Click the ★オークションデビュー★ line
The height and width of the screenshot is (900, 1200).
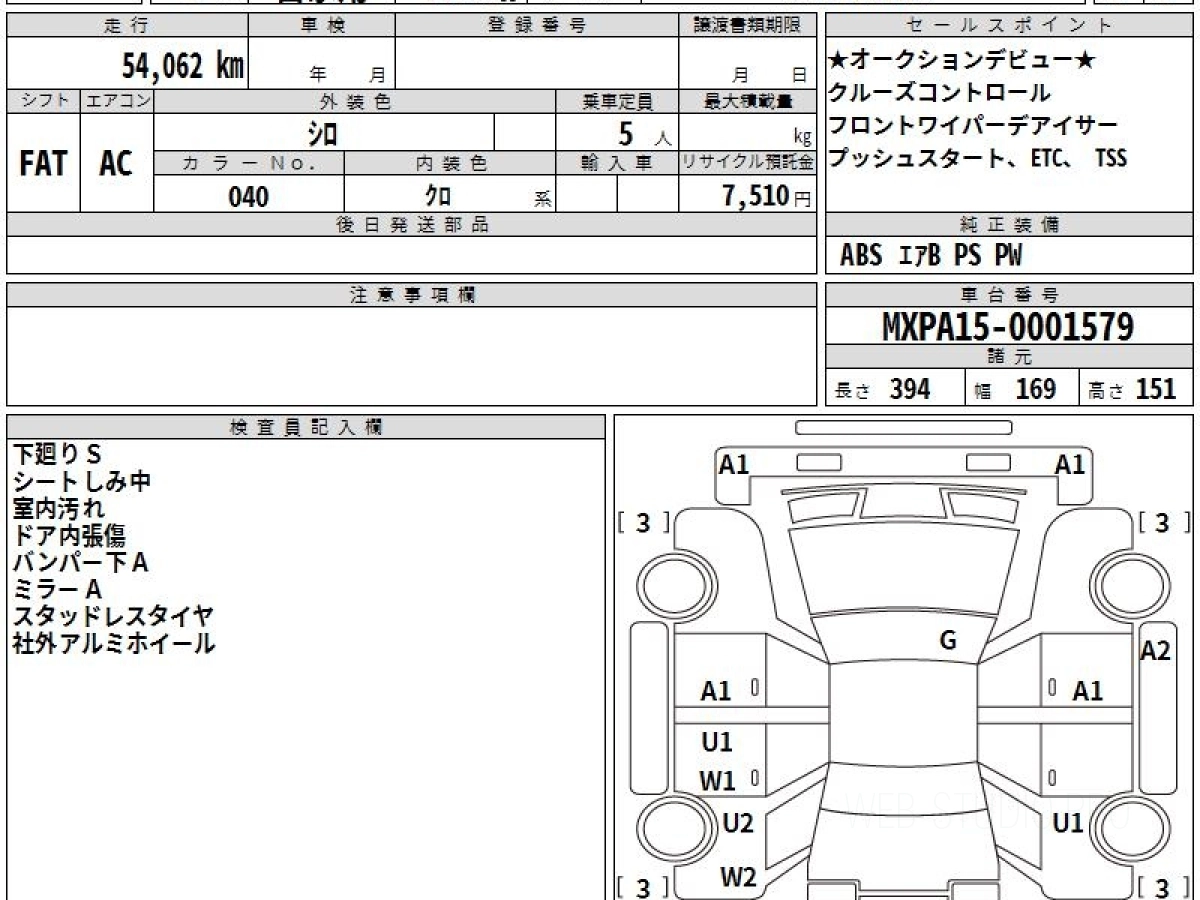coord(963,61)
